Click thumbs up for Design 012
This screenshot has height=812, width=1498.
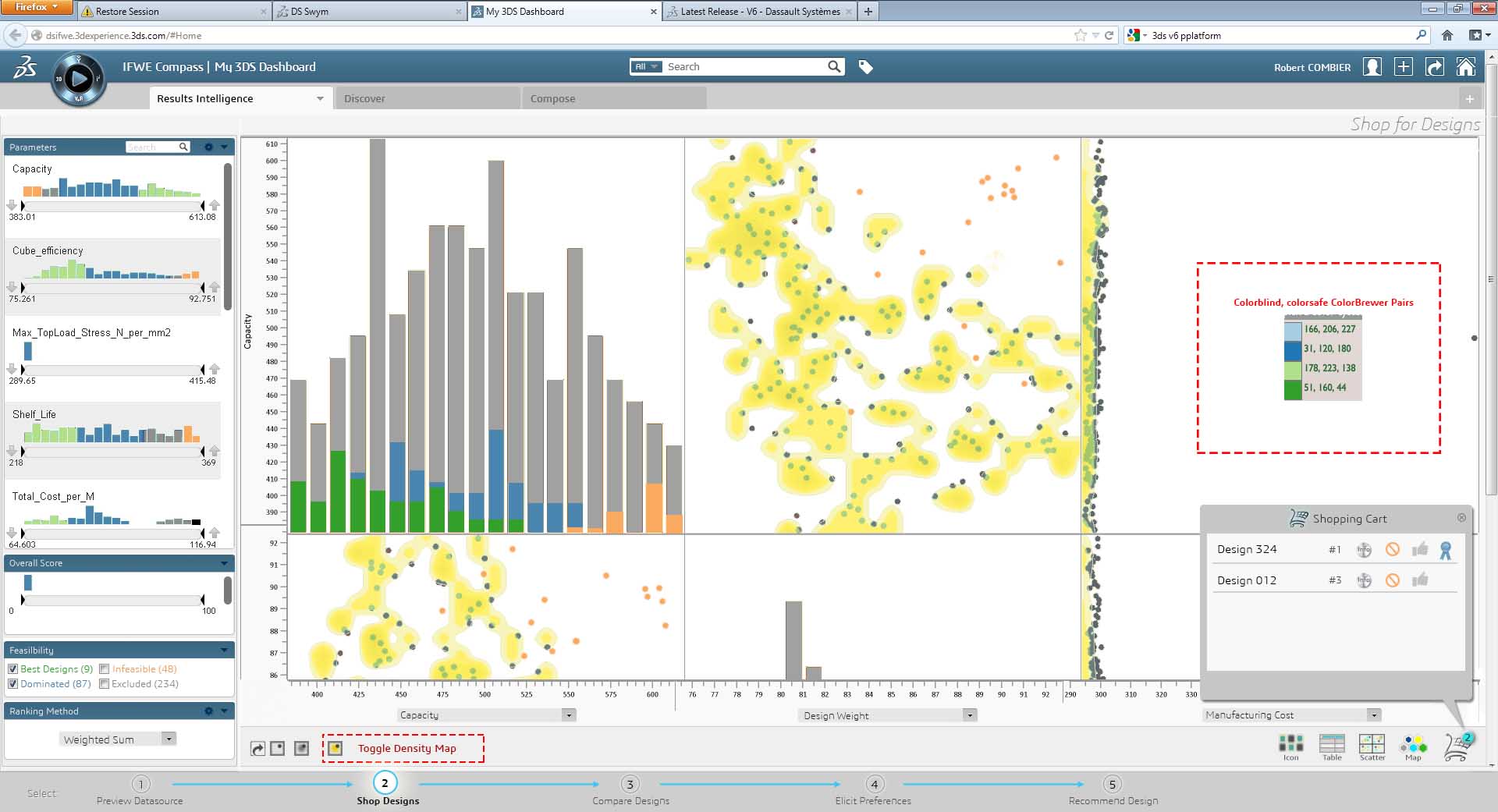click(x=1420, y=580)
